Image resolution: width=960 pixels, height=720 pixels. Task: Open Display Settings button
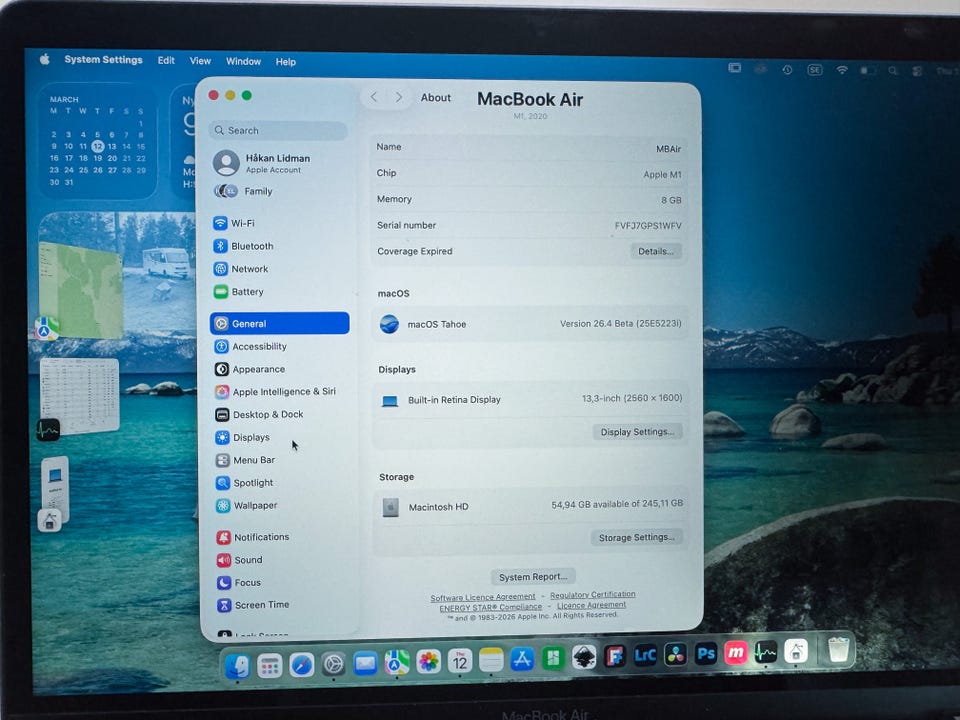click(x=639, y=432)
